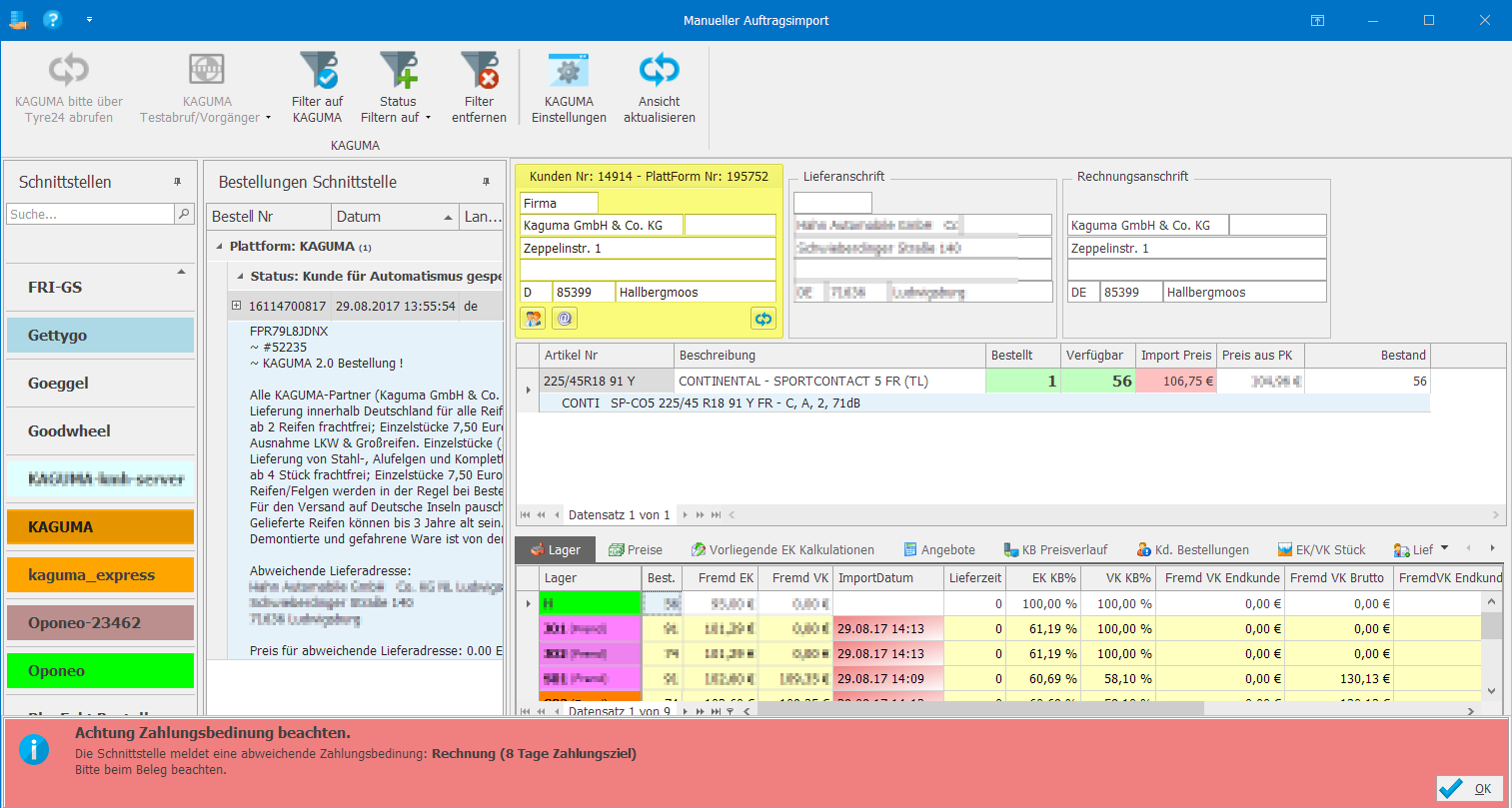Click refresh icon in yellow Kunden box

coord(762,319)
